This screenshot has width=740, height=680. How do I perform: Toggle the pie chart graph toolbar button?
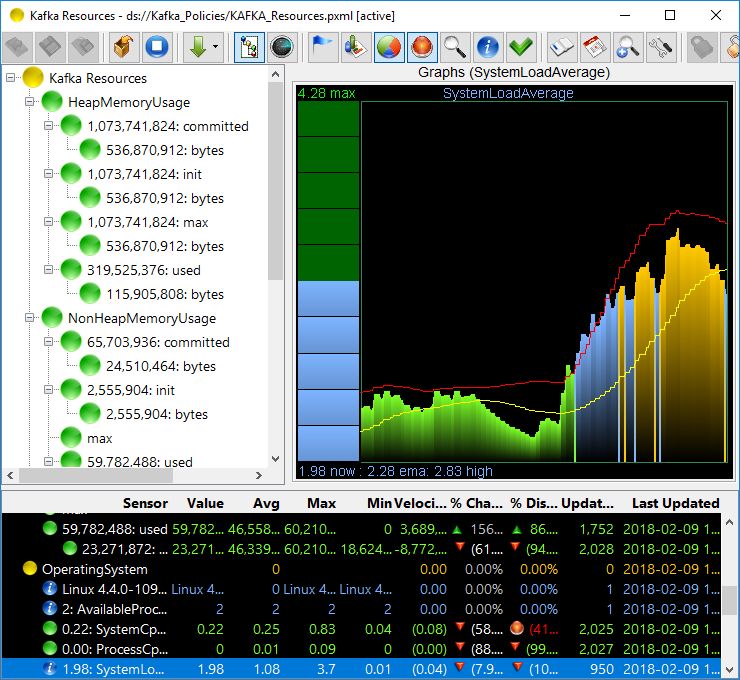click(389, 47)
